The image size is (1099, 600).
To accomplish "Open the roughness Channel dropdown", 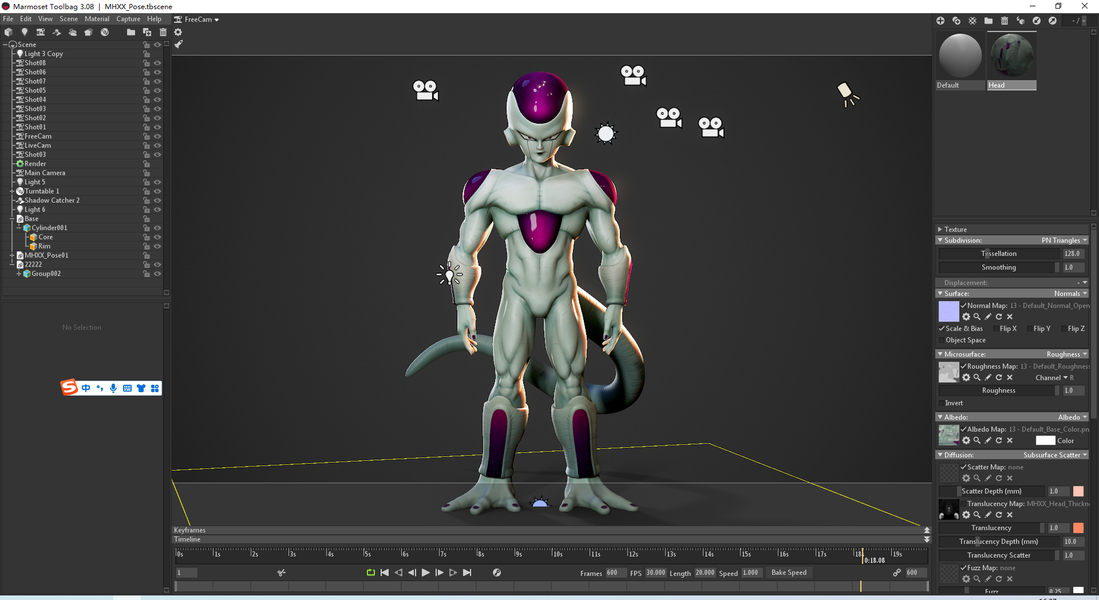I will (1054, 378).
